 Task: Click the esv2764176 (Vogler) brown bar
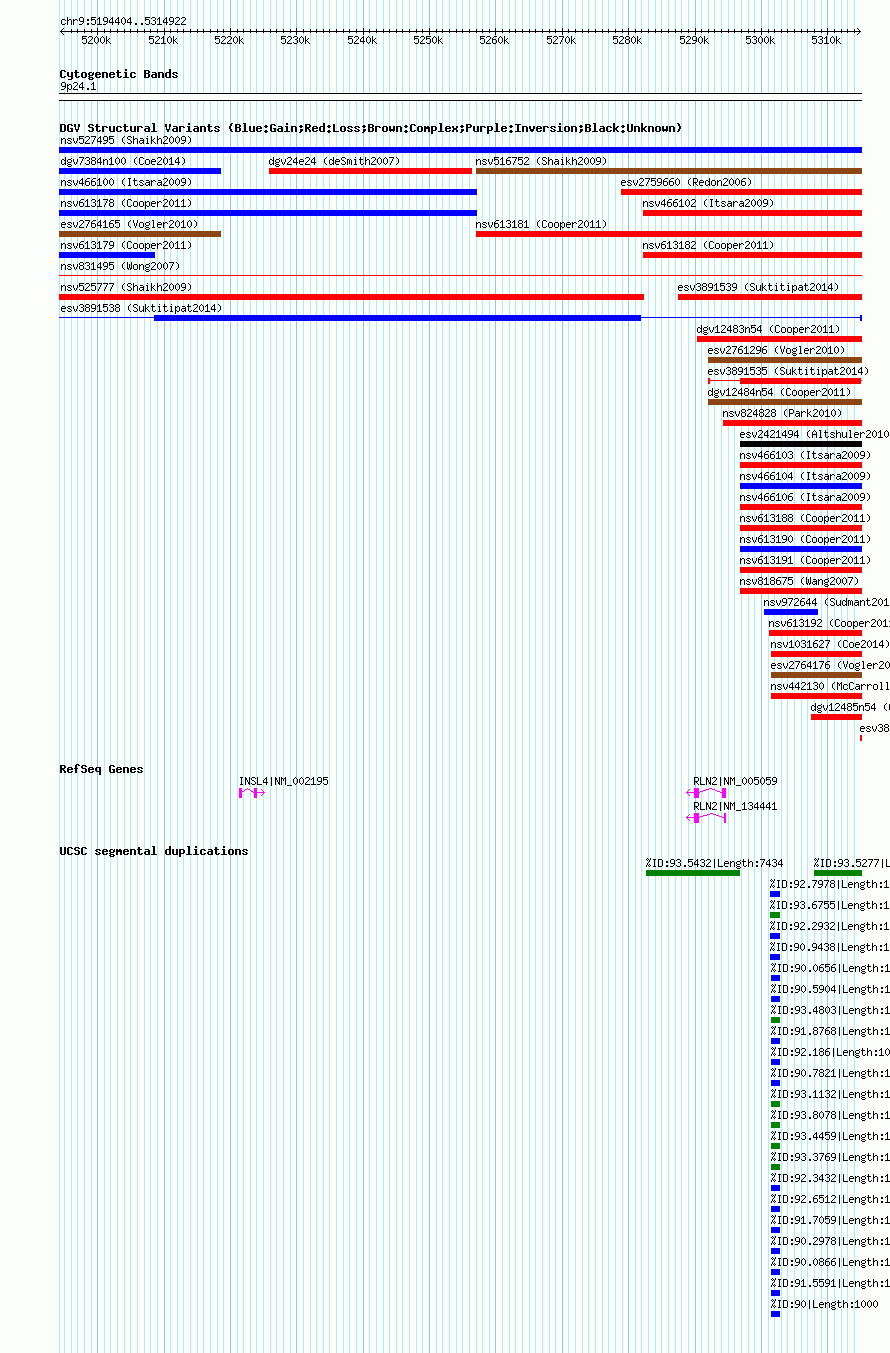point(816,675)
